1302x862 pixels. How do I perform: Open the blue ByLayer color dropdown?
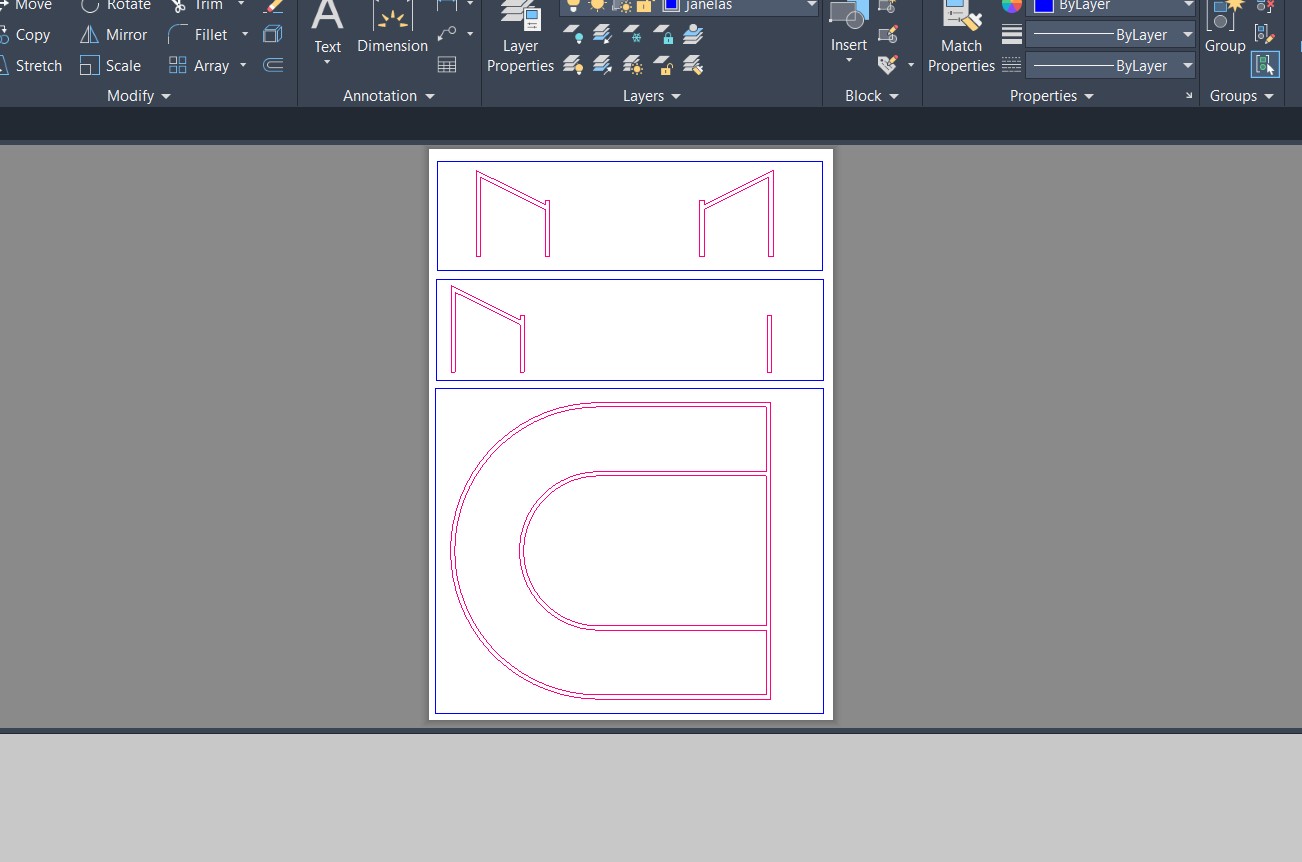[x=1111, y=6]
